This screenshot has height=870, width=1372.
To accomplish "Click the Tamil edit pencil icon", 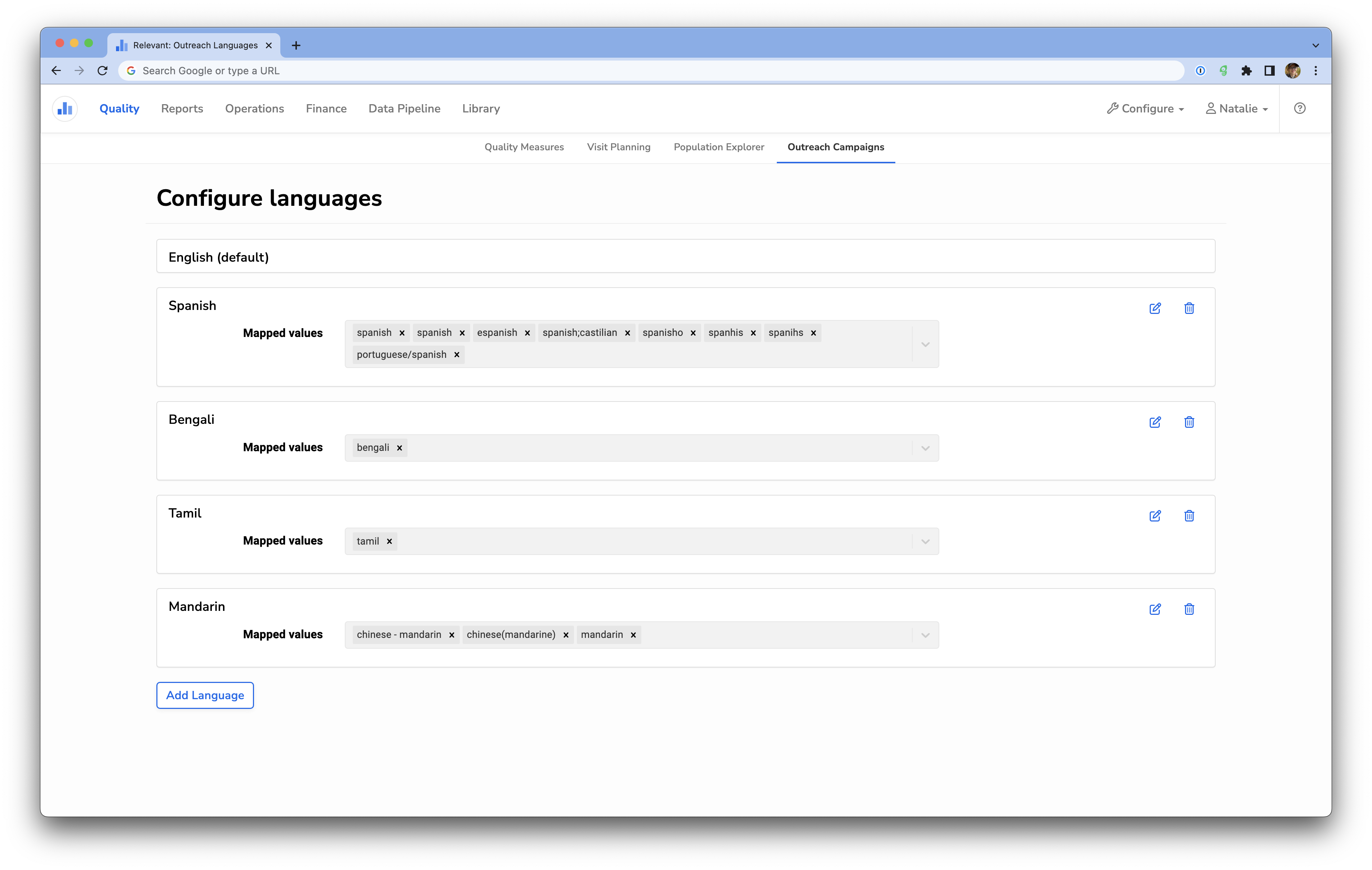I will (1155, 516).
